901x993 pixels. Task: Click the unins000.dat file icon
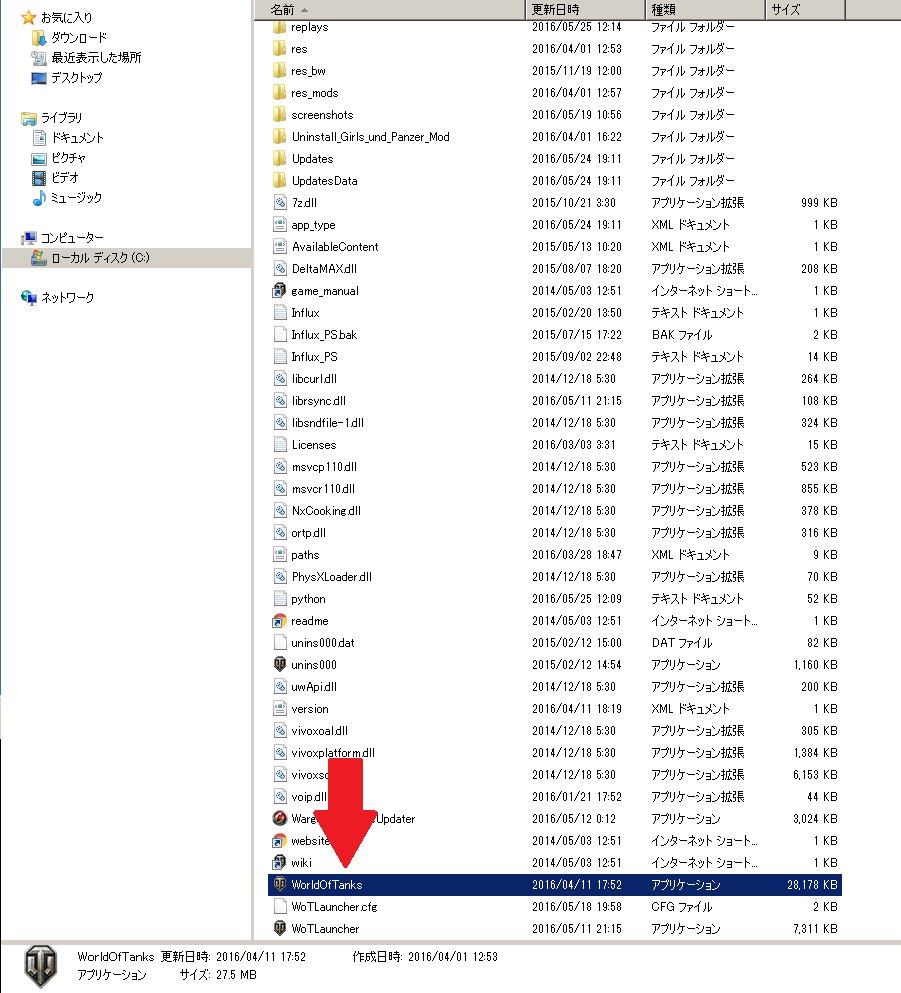point(279,642)
